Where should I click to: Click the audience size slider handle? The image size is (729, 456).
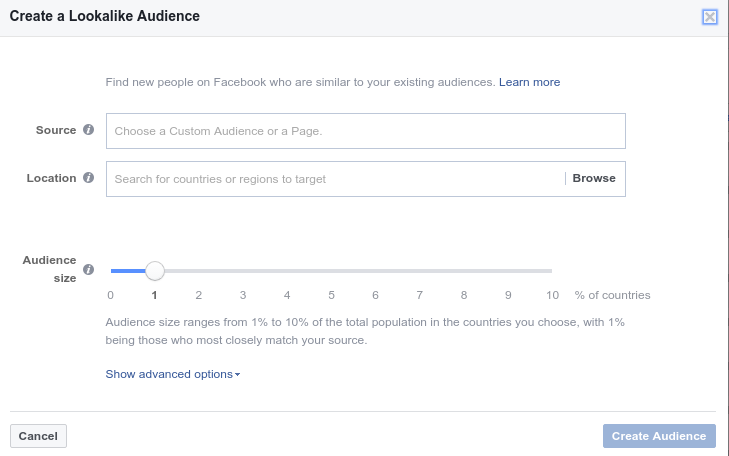[155, 271]
